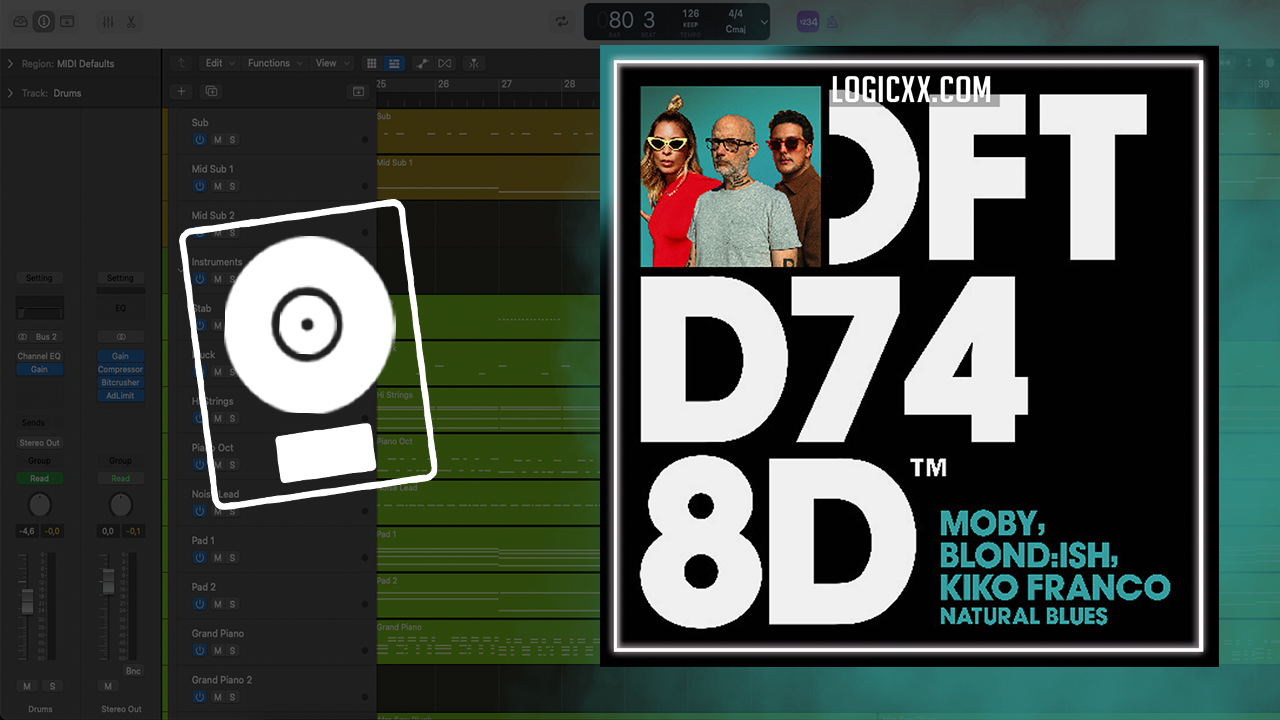The height and width of the screenshot is (720, 1280).
Task: Mute the Pad 1 track
Action: pyautogui.click(x=217, y=557)
